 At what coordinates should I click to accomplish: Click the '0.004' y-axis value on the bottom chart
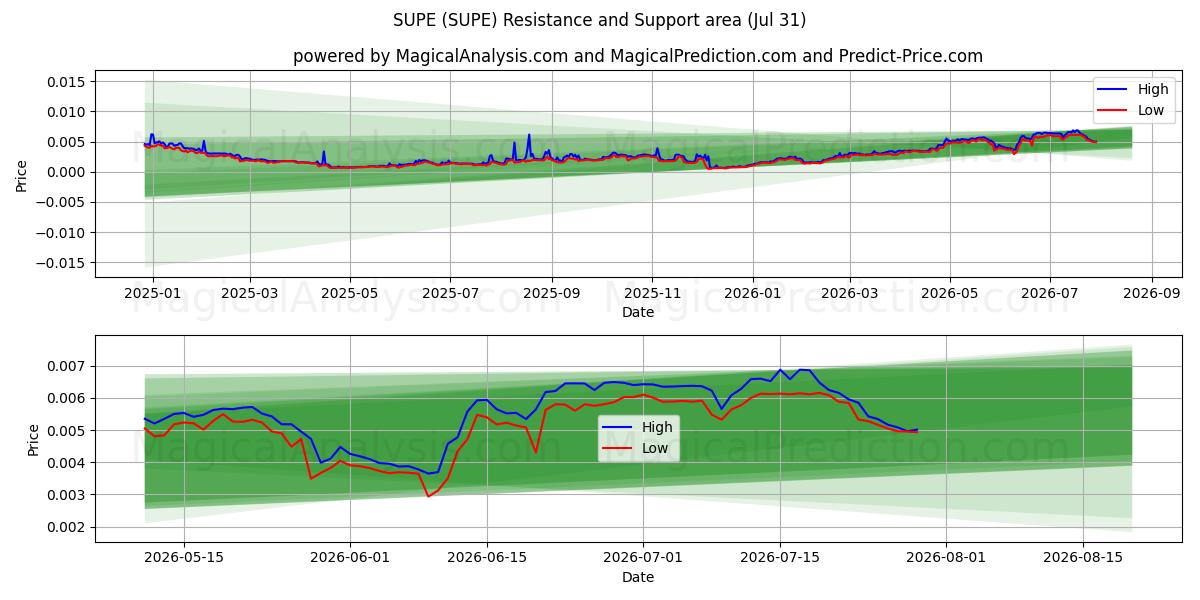69,463
